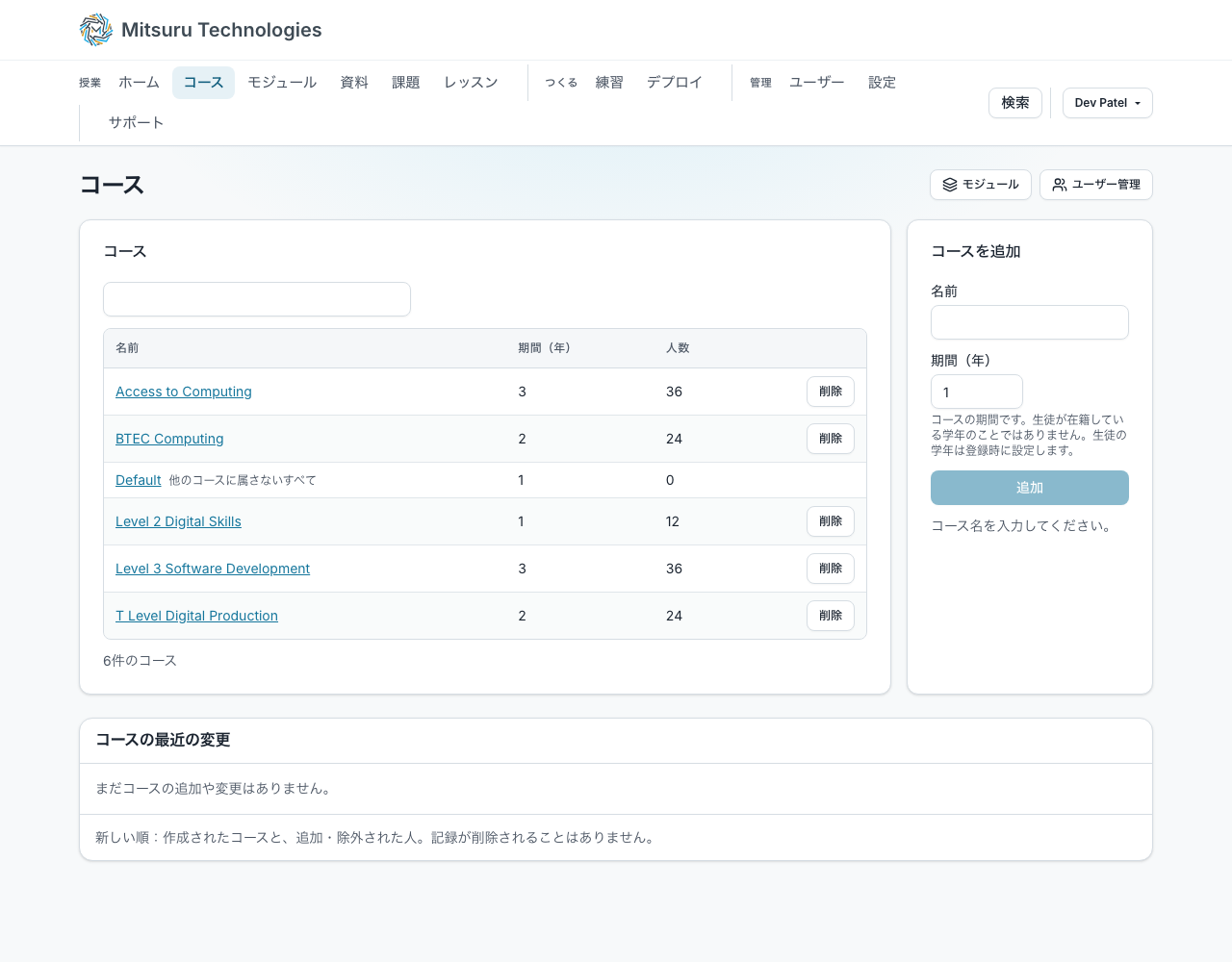Go to the ホーム nav item
Image resolution: width=1232 pixels, height=962 pixels.
pos(139,83)
